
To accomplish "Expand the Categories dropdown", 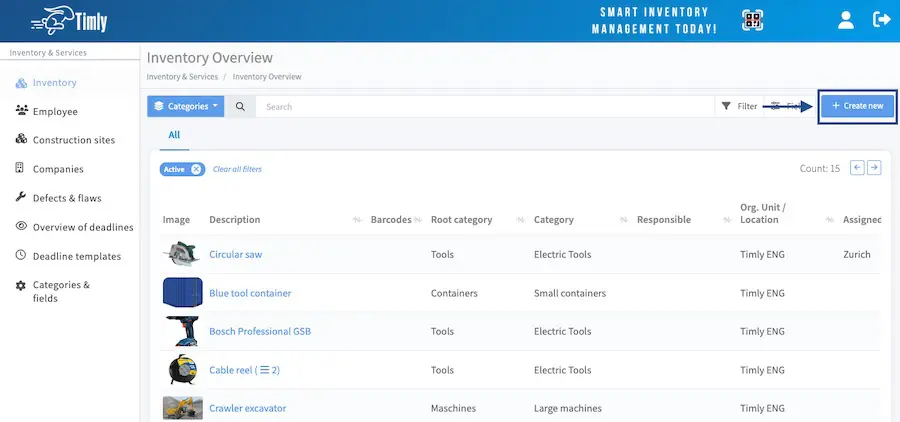I will 186,106.
